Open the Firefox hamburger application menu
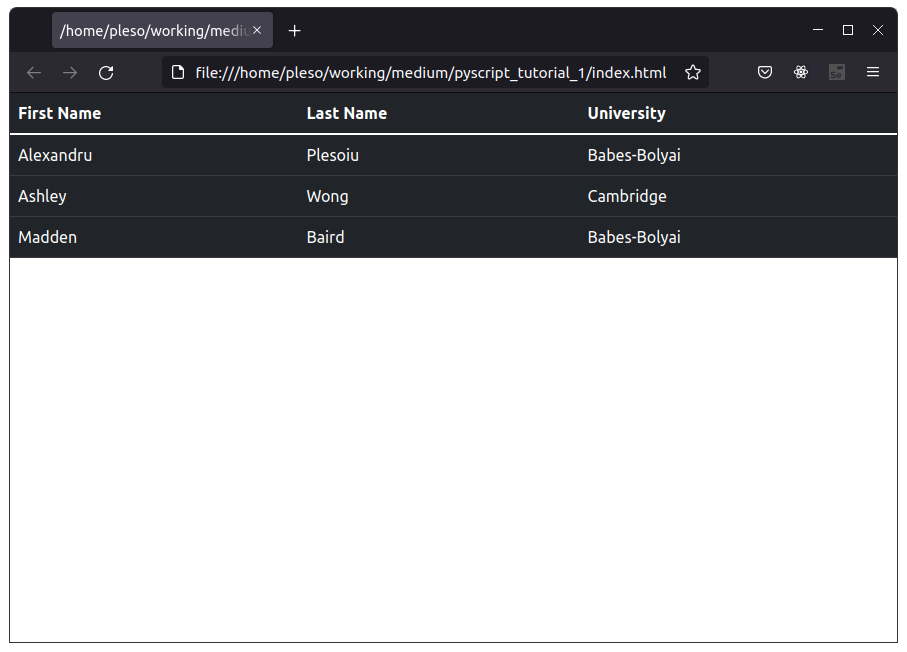The height and width of the screenshot is (652, 907). tap(873, 72)
